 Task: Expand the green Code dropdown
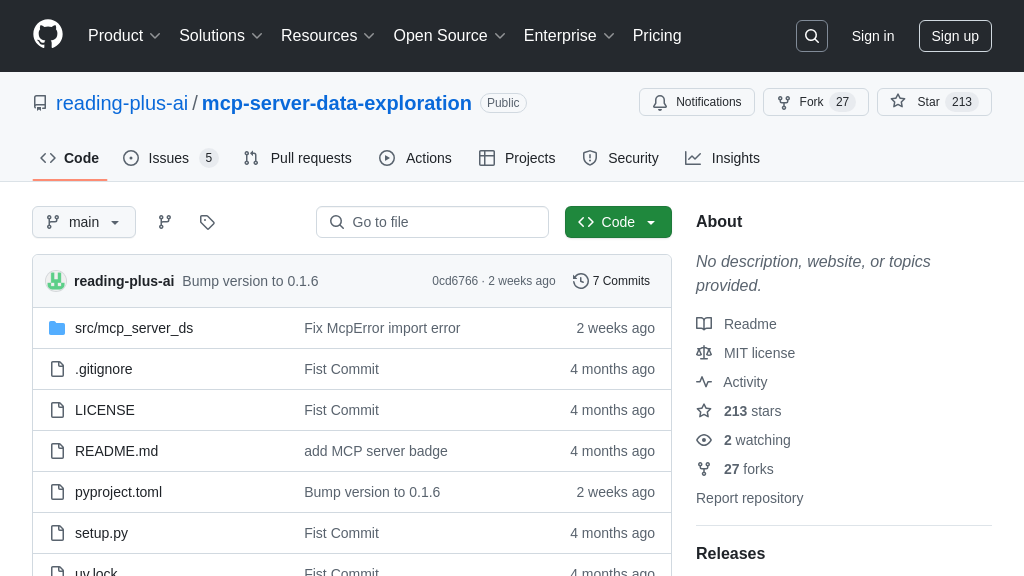[618, 222]
